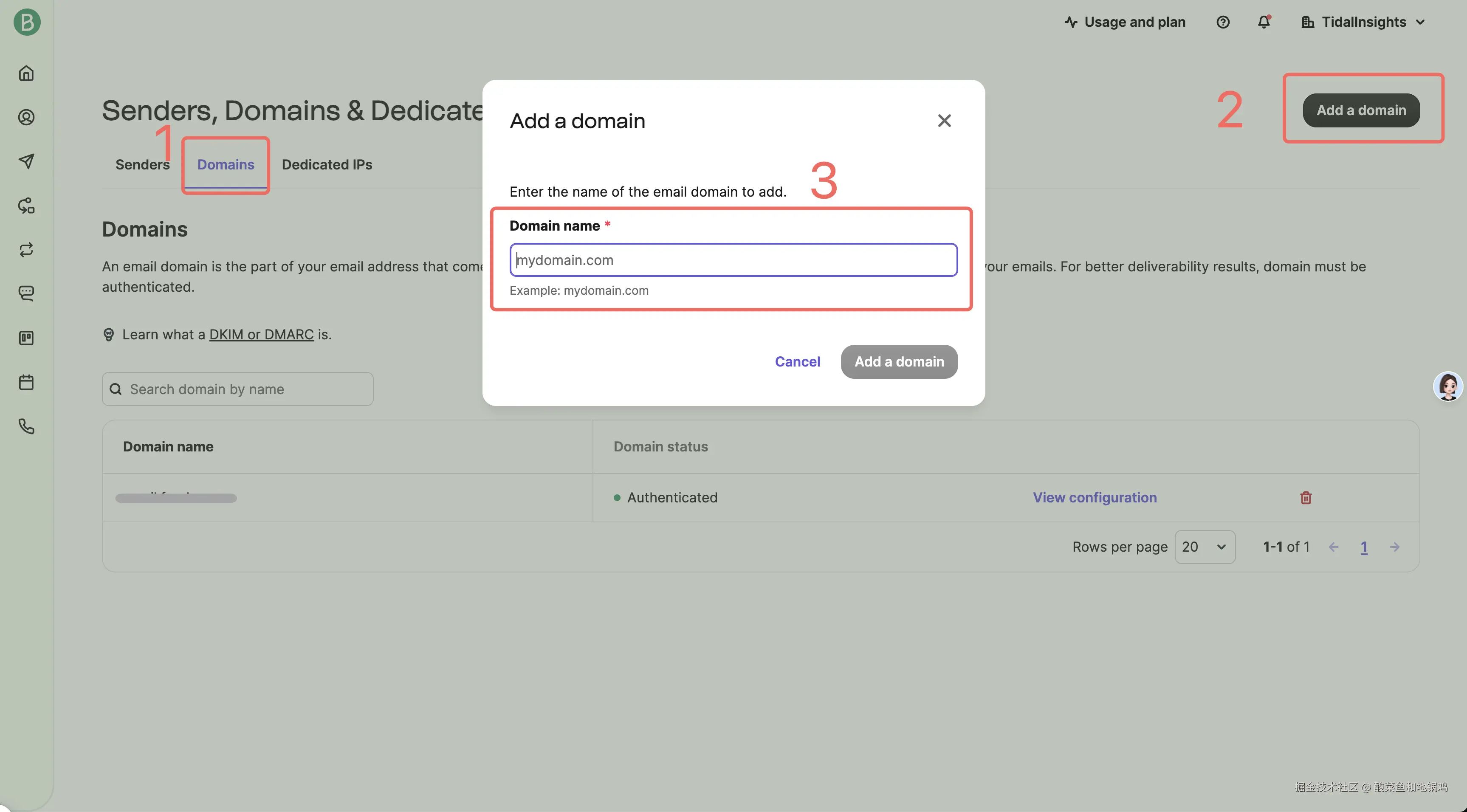Expand the TidalInsights account dropdown
This screenshot has height=812, width=1467.
click(1363, 22)
